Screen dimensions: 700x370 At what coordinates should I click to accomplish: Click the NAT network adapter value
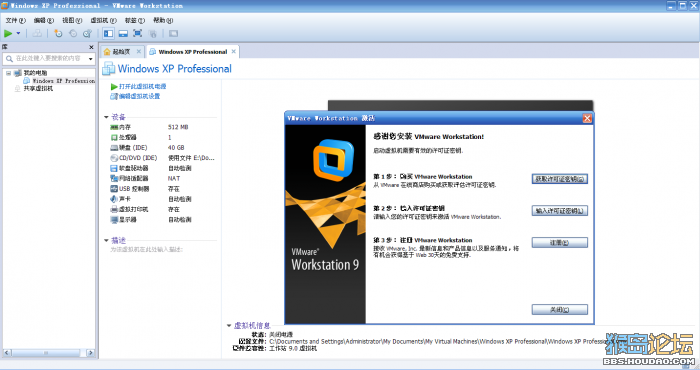coord(174,179)
